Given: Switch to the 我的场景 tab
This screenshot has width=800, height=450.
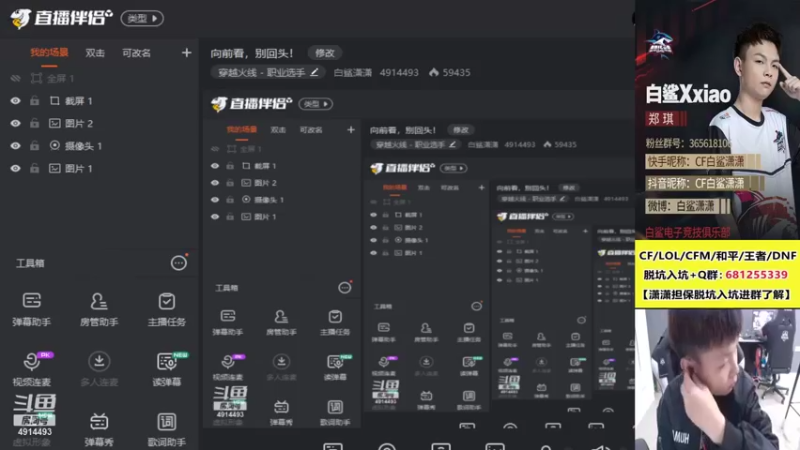Looking at the screenshot, I should click(49, 53).
